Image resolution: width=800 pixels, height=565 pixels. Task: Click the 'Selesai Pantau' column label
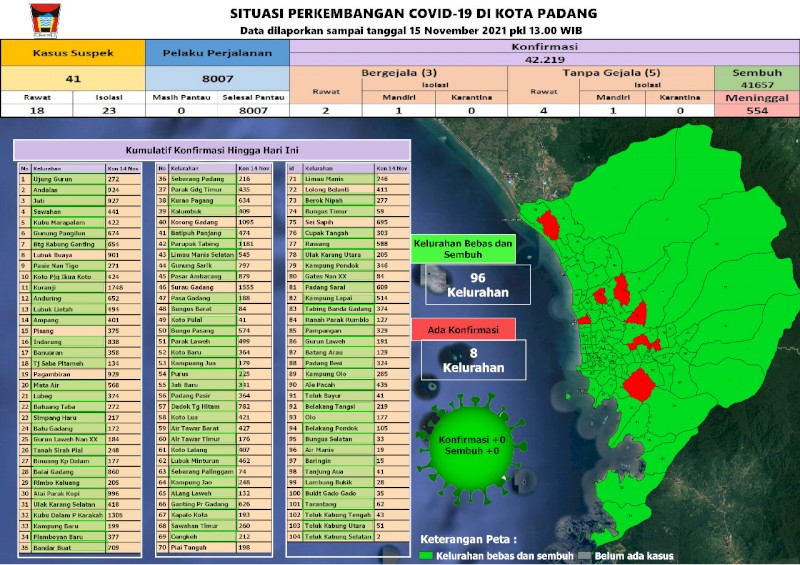[254, 97]
